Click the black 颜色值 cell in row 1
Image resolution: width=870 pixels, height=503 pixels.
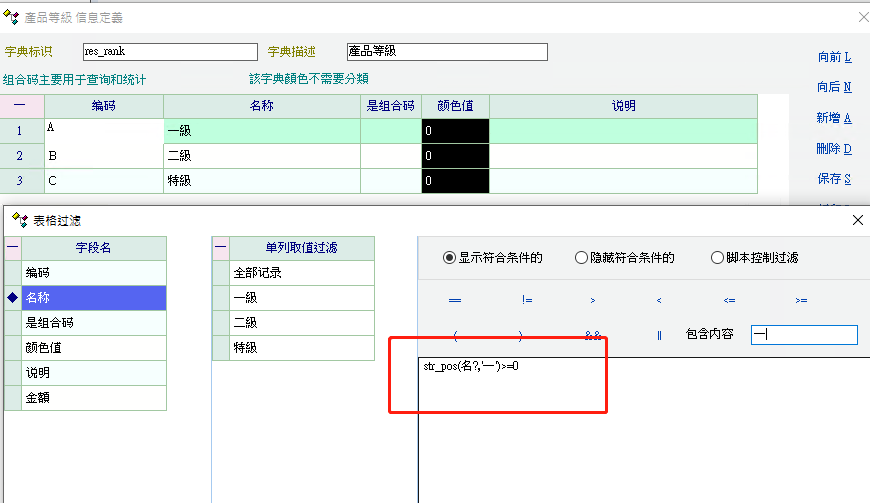pos(455,131)
